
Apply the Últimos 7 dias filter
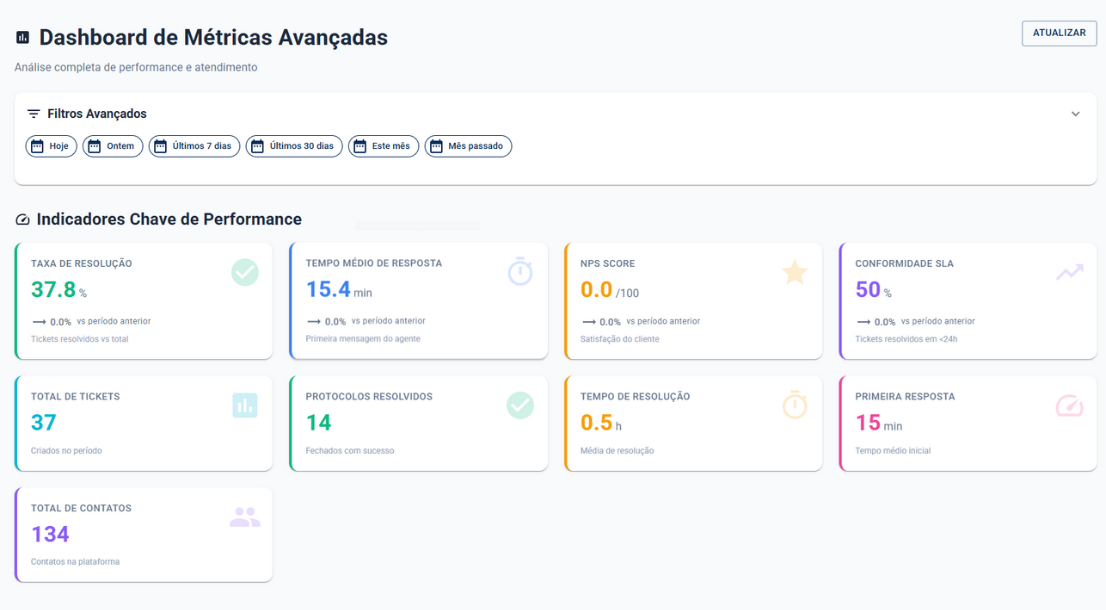pyautogui.click(x=194, y=146)
